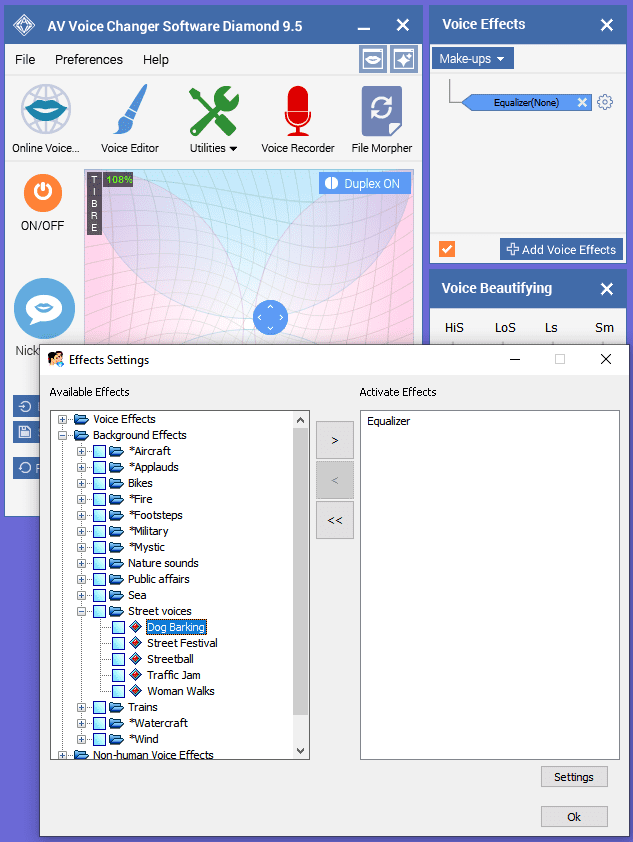Select the Public affairs tree item label
The image size is (633, 842).
point(159,579)
